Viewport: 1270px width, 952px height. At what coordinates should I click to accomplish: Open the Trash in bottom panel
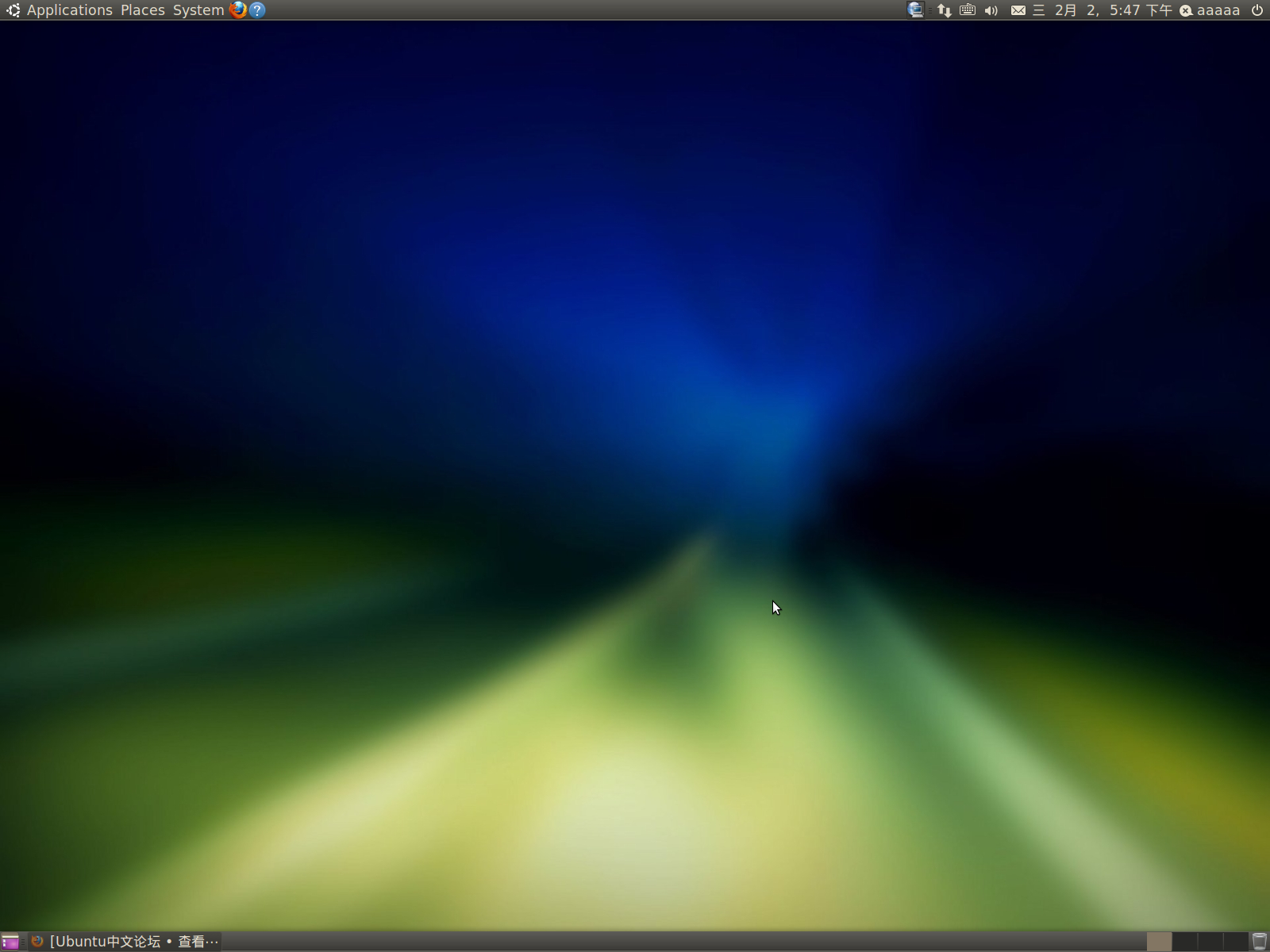(1260, 942)
